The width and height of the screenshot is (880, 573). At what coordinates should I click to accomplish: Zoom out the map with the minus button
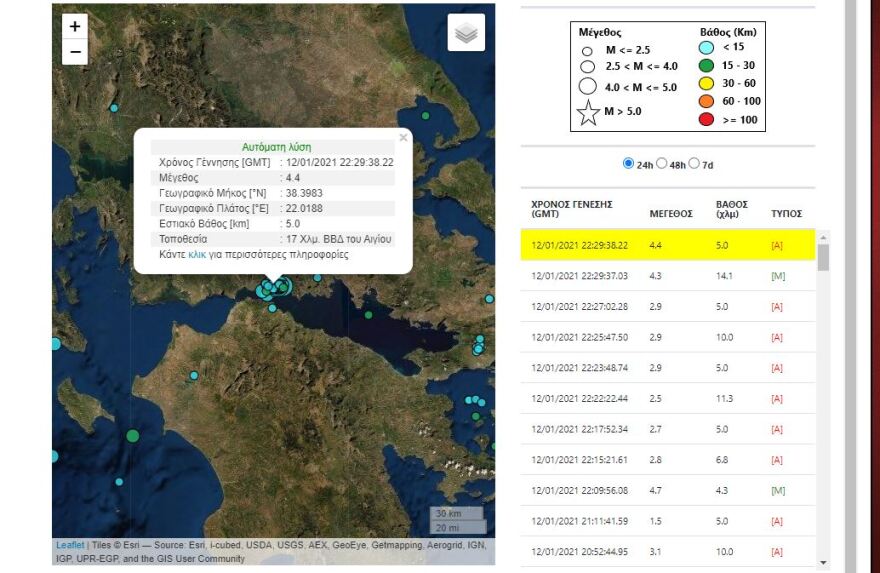click(75, 52)
